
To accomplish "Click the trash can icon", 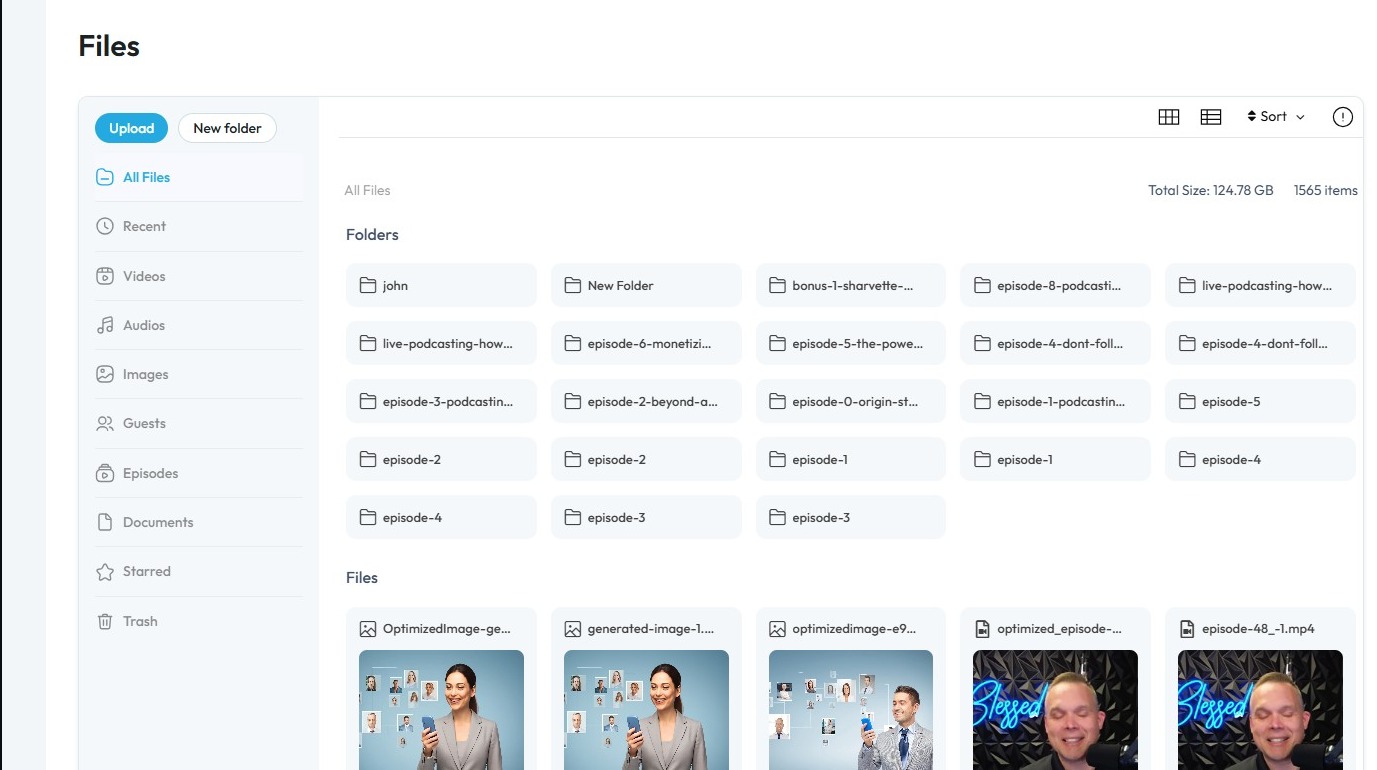I will [x=105, y=621].
